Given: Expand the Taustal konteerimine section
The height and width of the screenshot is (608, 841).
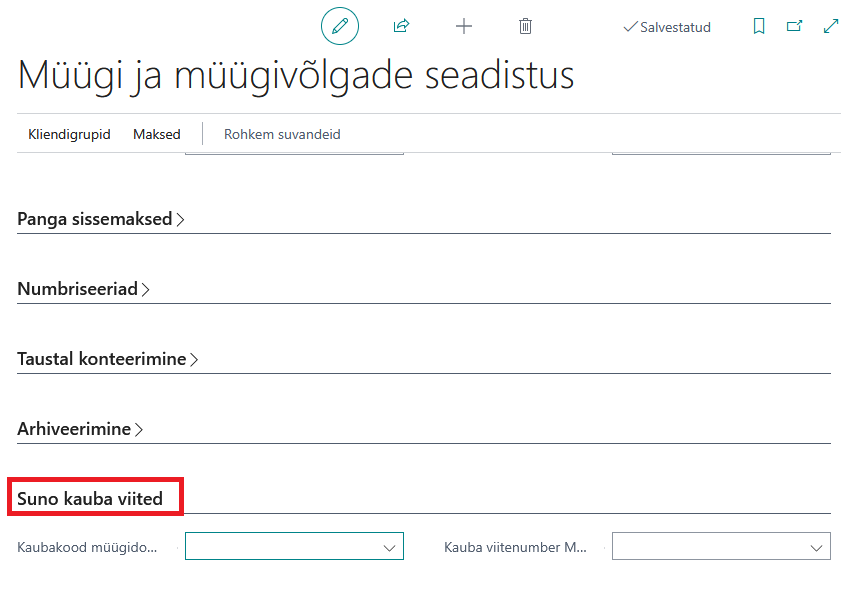Looking at the screenshot, I should pyautogui.click(x=107, y=359).
